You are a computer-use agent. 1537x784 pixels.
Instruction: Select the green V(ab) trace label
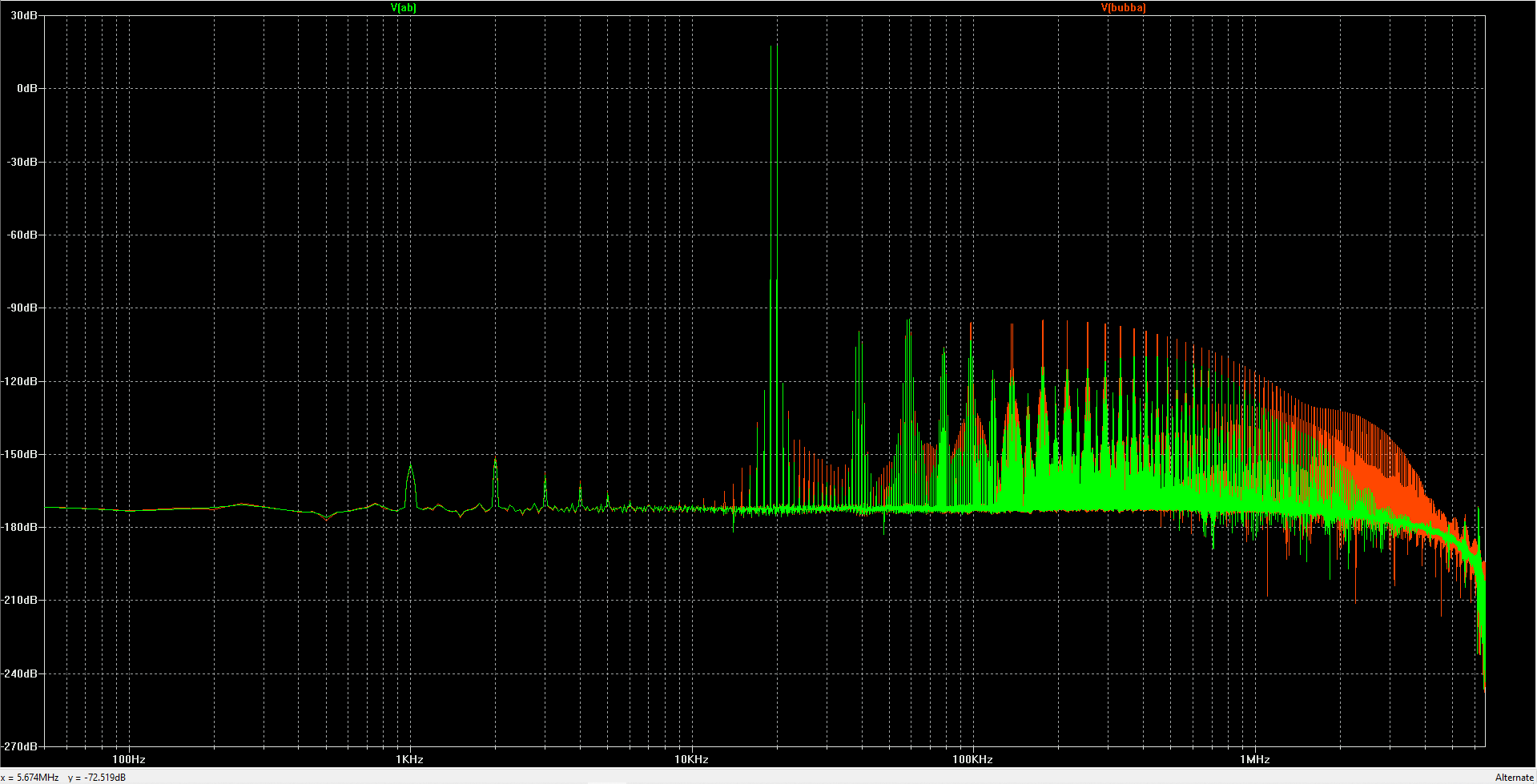coord(404,8)
